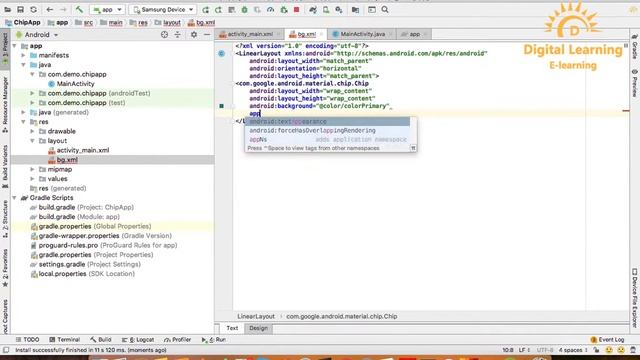Click the Attach debugger to process icon
This screenshot has width=640, height=360.
284,9
